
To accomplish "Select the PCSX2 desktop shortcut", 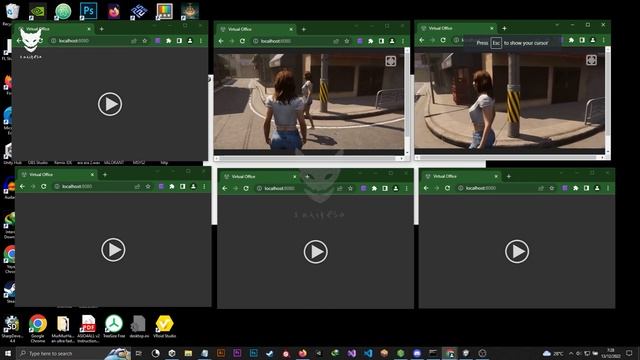I will tap(139, 11).
